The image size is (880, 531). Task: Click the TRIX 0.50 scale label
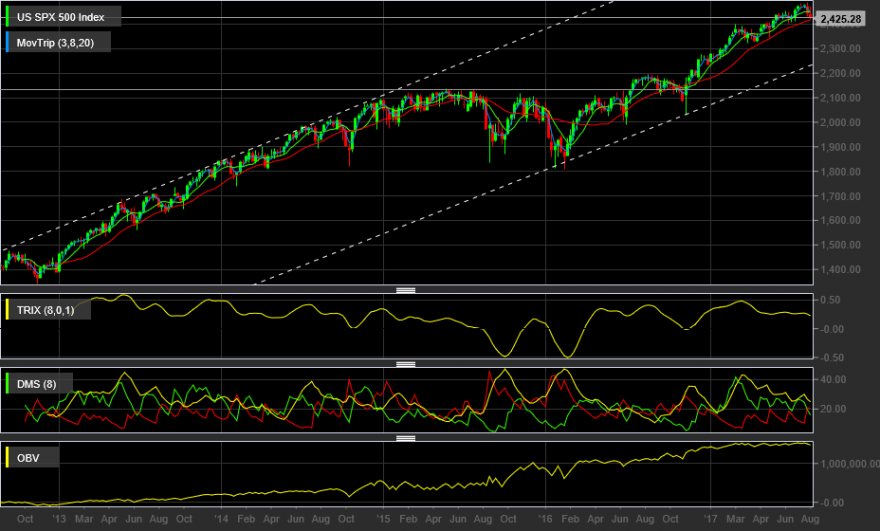pos(831,300)
